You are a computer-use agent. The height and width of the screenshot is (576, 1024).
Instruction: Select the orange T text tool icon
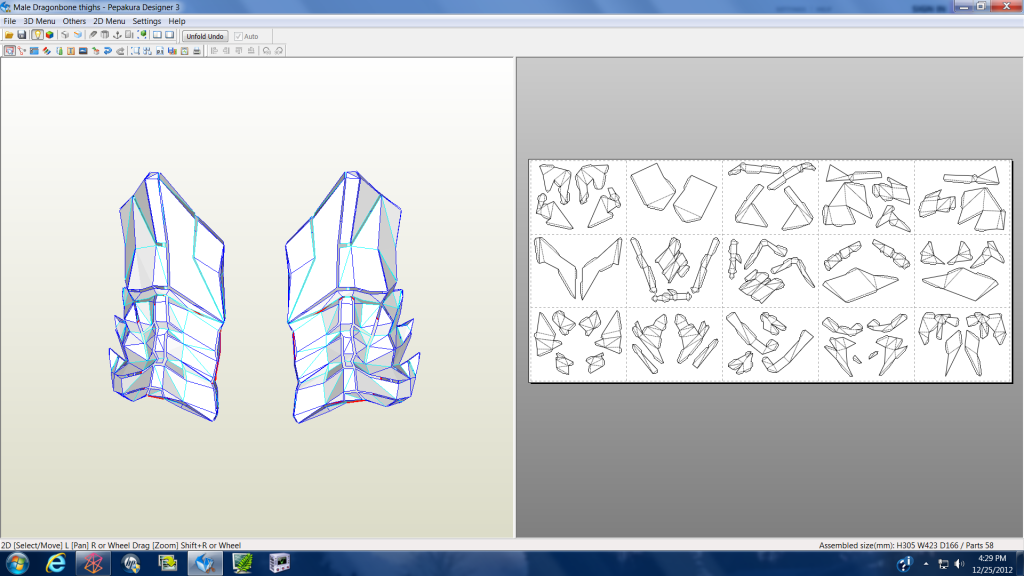[x=71, y=50]
